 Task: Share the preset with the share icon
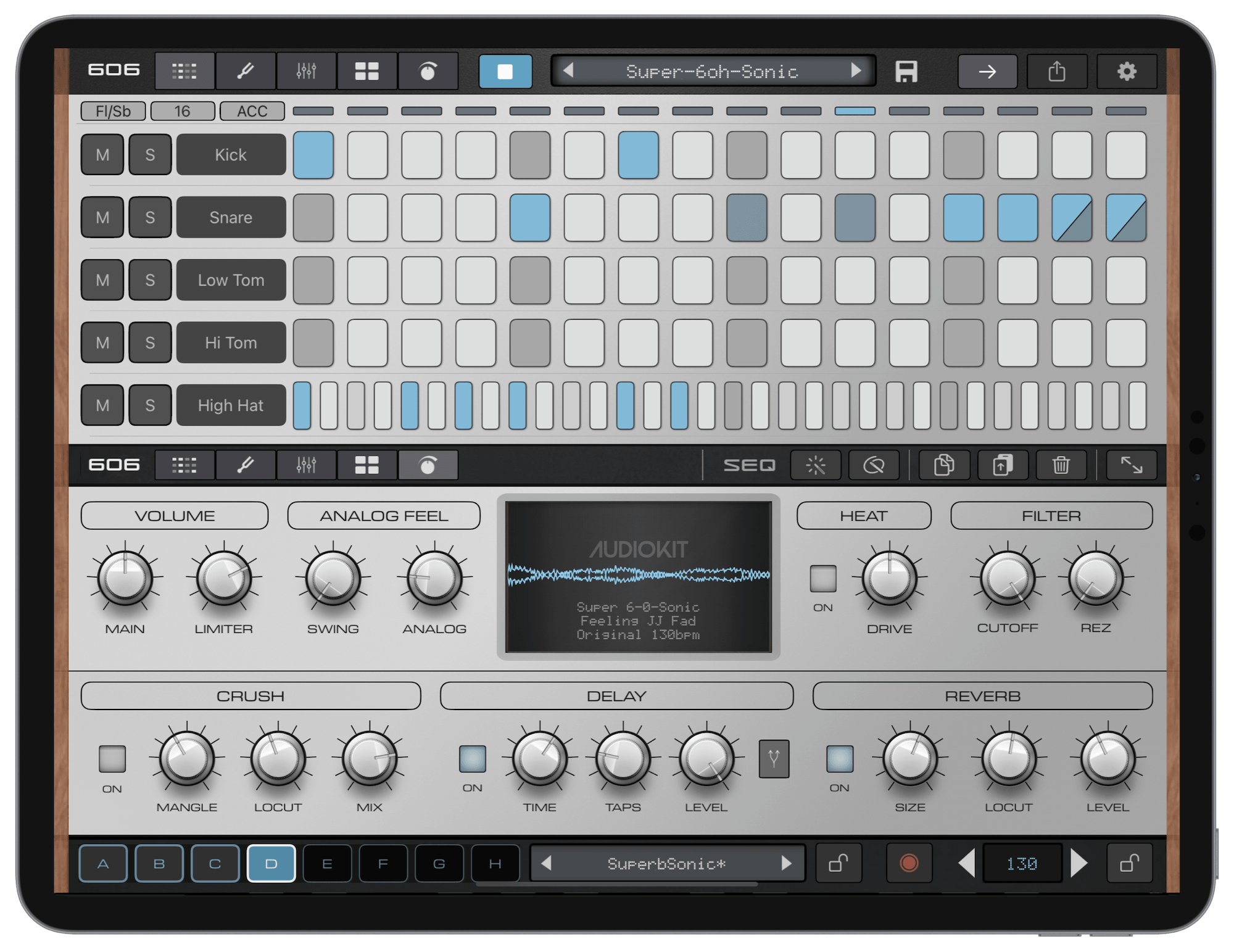tap(1056, 72)
